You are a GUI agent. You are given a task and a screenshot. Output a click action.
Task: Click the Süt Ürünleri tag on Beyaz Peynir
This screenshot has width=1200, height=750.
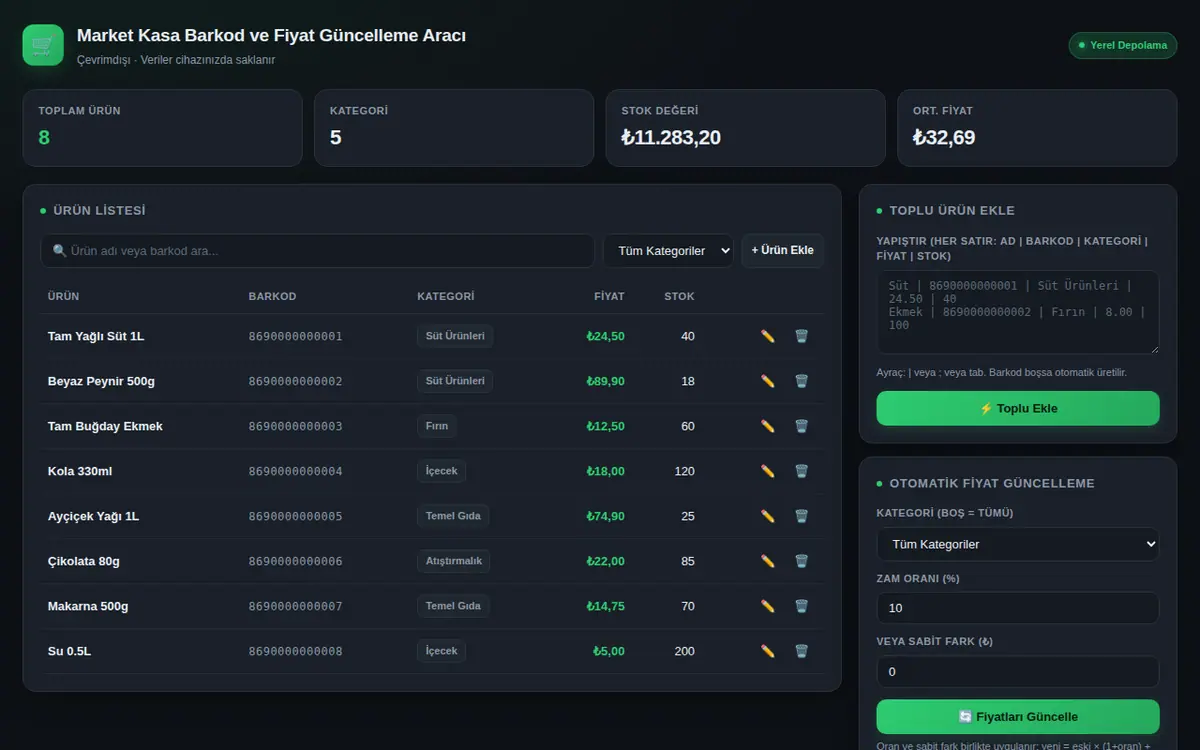tap(455, 381)
